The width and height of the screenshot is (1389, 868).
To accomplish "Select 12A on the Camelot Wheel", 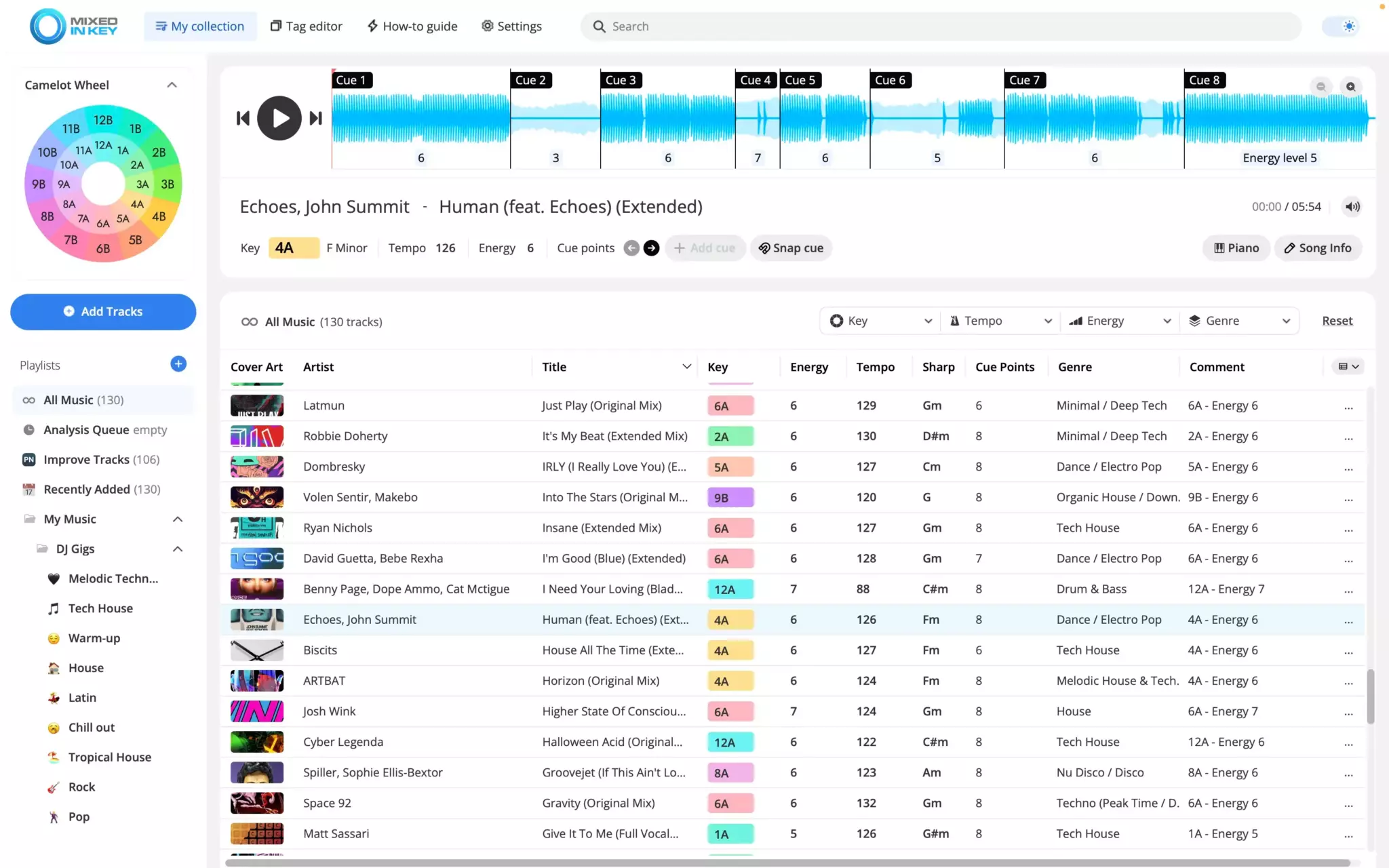I will pos(103,145).
